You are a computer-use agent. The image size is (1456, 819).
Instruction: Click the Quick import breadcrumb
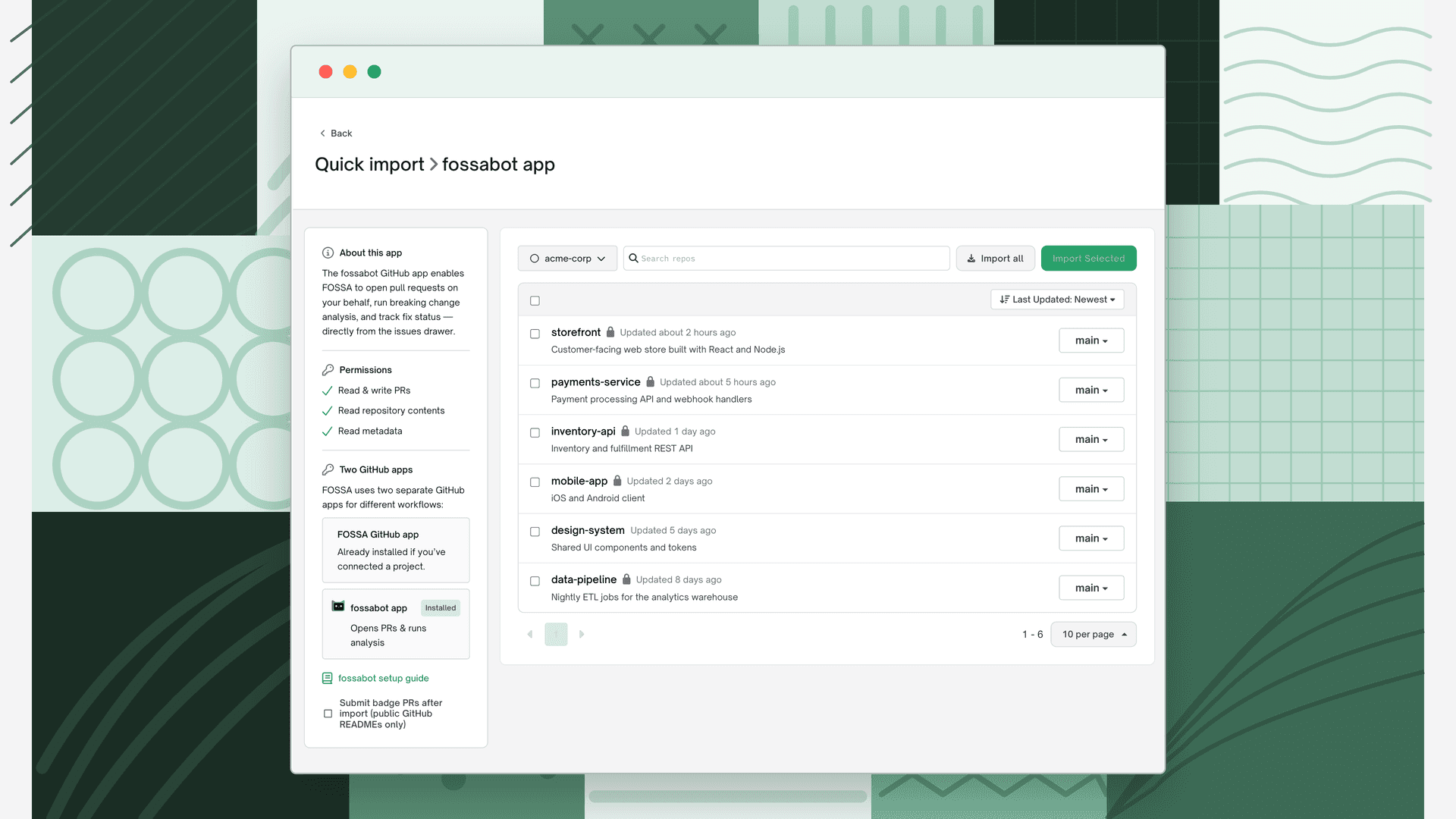369,165
